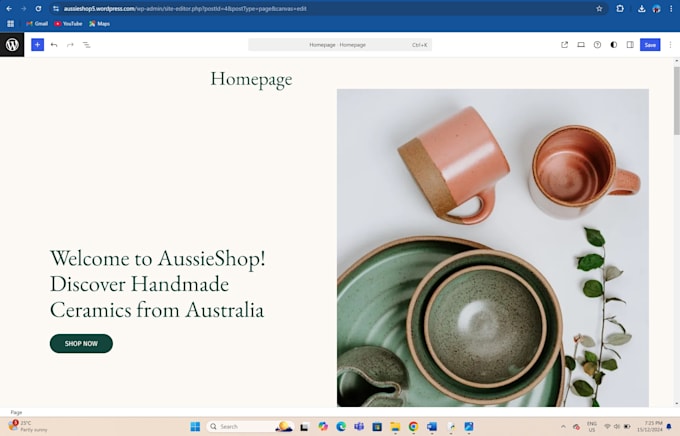Open the editor options three-dot menu
The height and width of the screenshot is (436, 680).
[670, 45]
